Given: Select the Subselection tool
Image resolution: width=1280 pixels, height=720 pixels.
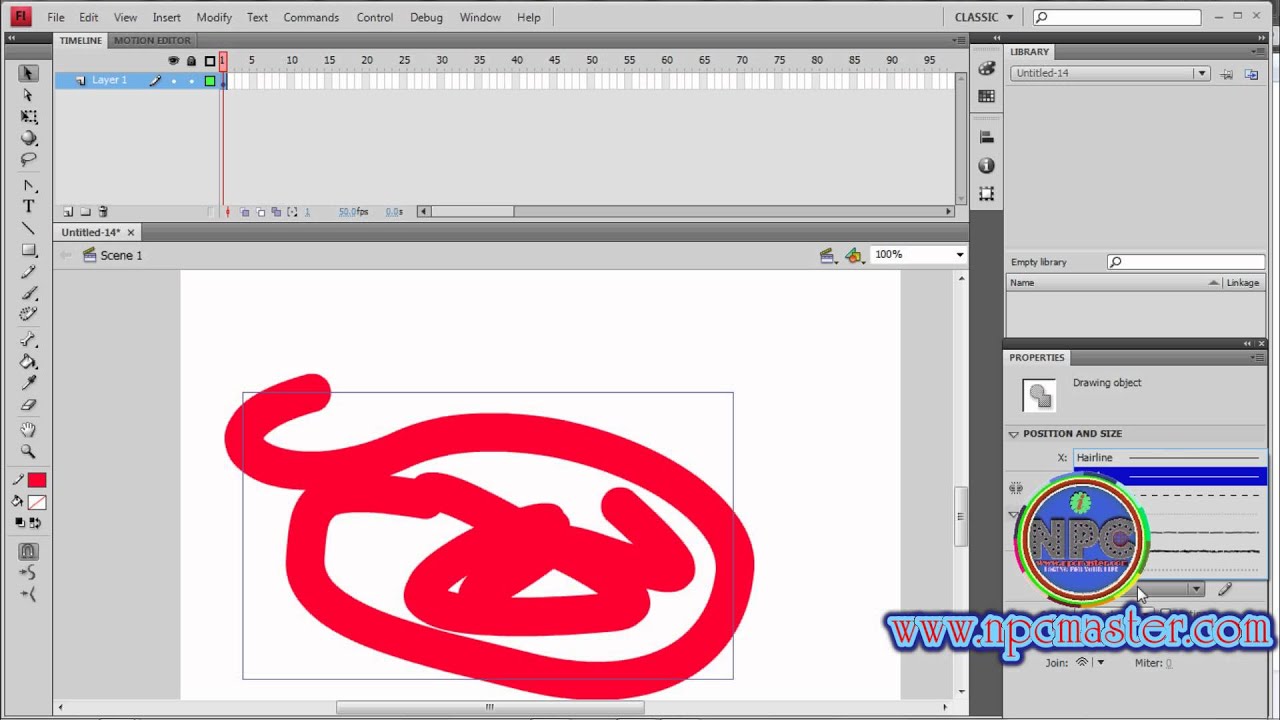Looking at the screenshot, I should [28, 95].
